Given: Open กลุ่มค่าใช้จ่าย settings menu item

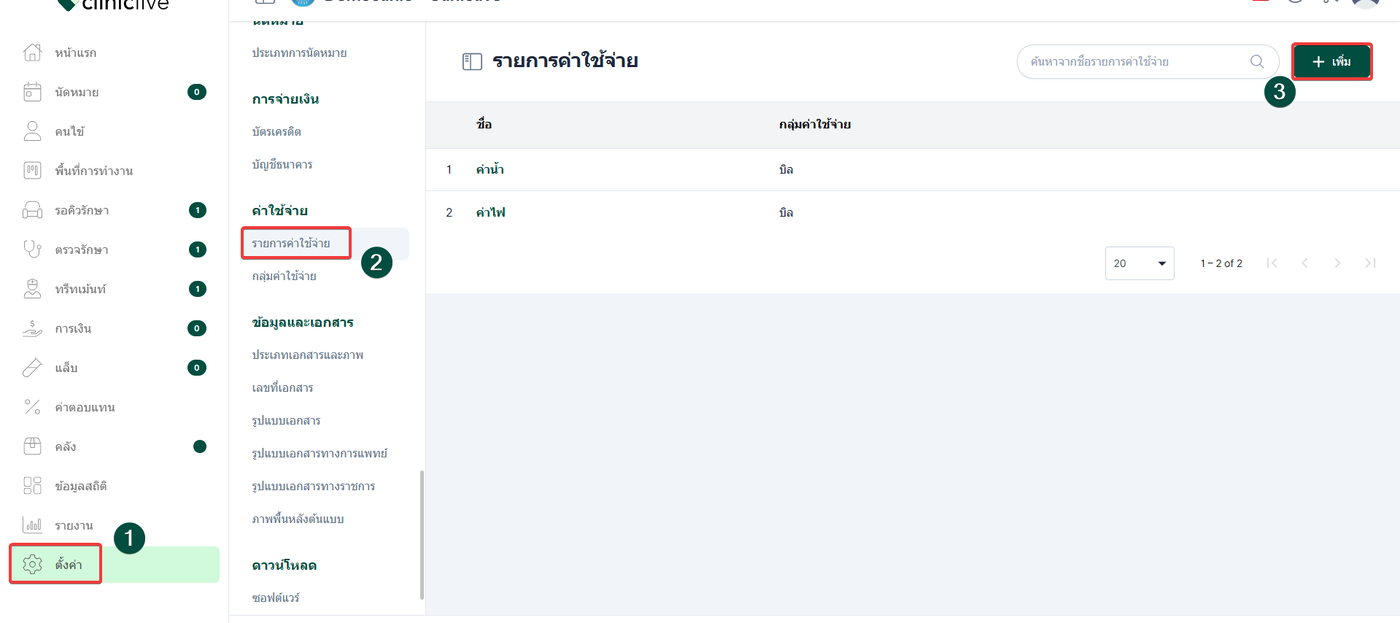Looking at the screenshot, I should 284,276.
